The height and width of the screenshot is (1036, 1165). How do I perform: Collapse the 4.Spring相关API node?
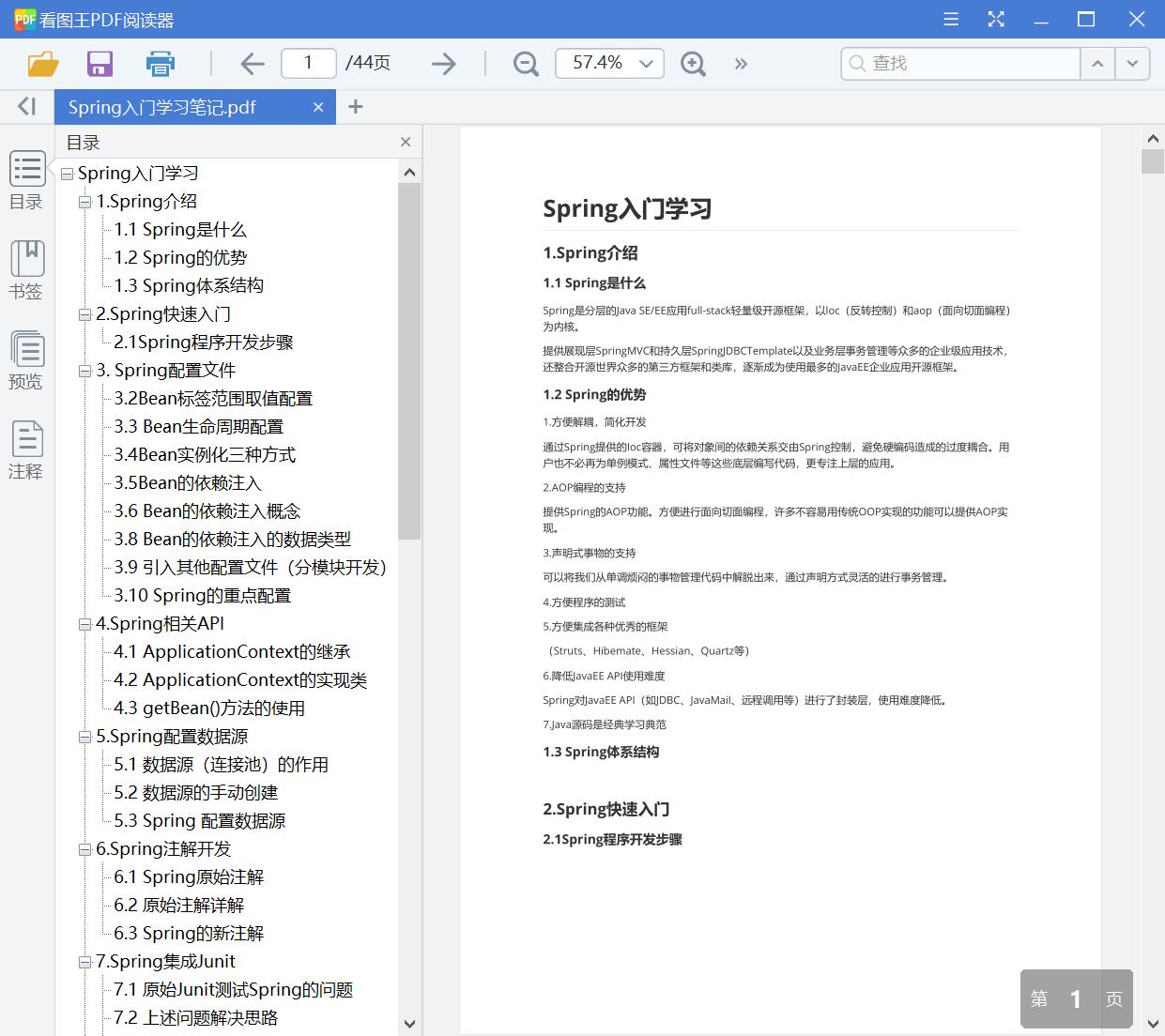tap(85, 624)
